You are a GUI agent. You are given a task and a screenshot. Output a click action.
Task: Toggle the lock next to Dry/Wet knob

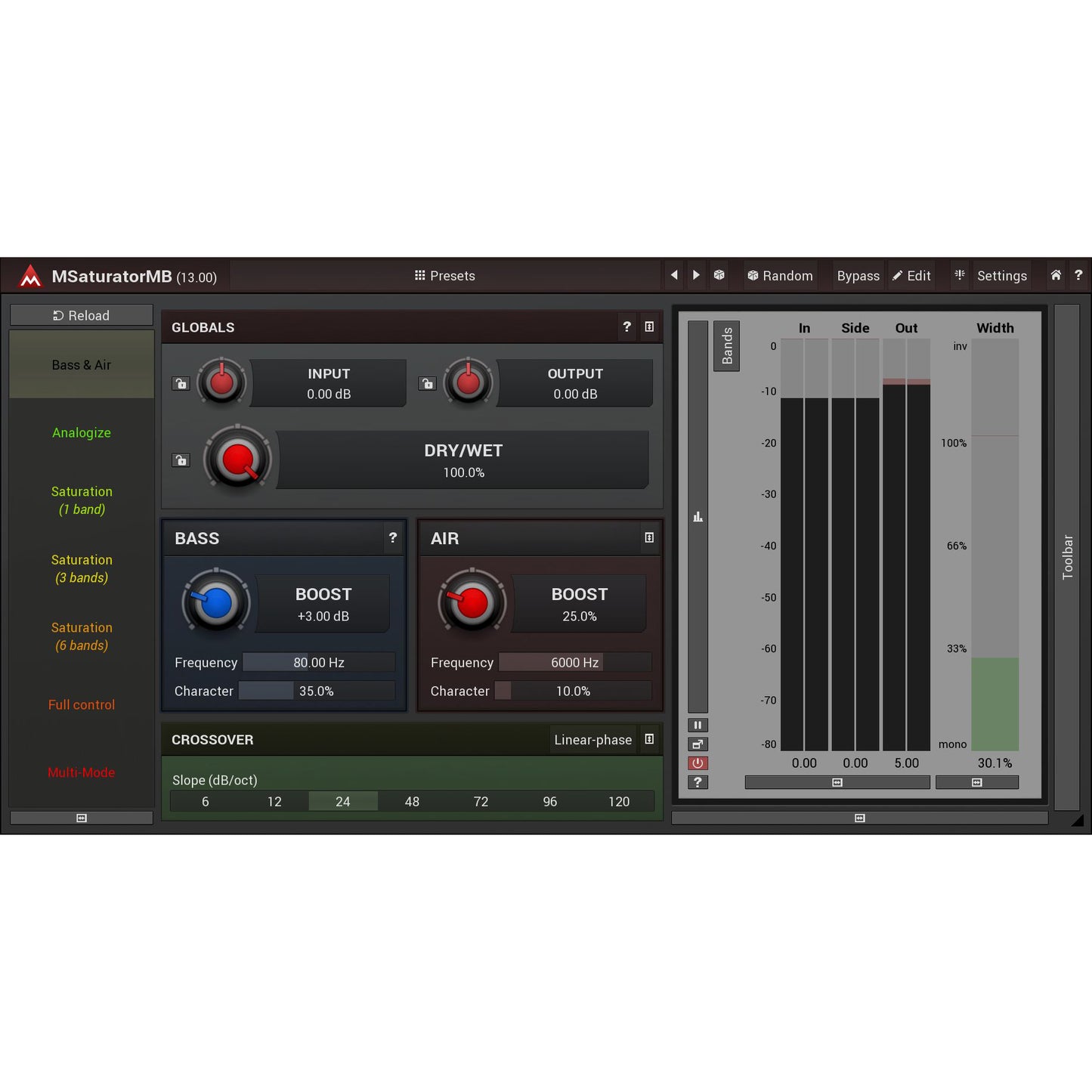click(x=181, y=460)
